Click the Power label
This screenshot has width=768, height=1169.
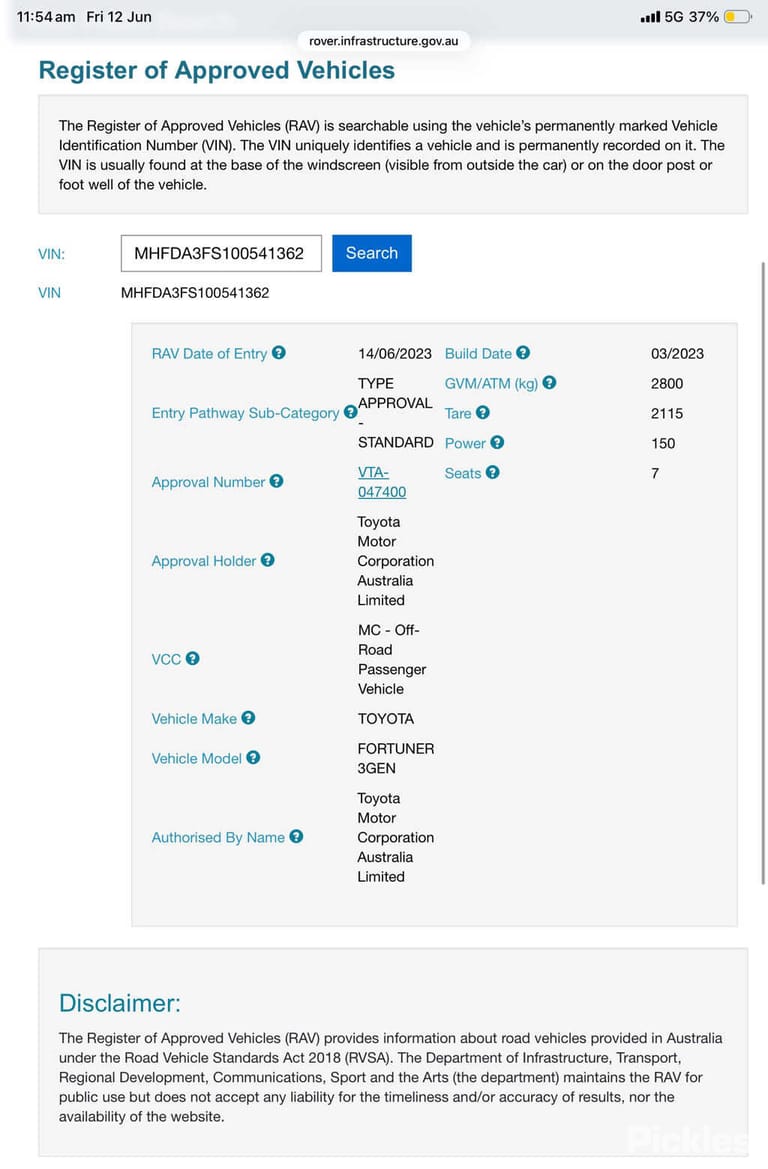465,443
